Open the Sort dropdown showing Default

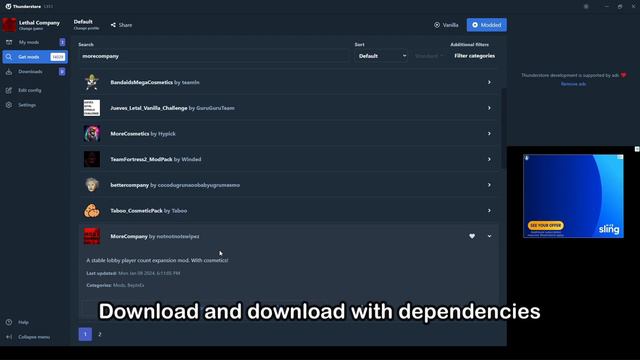(x=381, y=56)
